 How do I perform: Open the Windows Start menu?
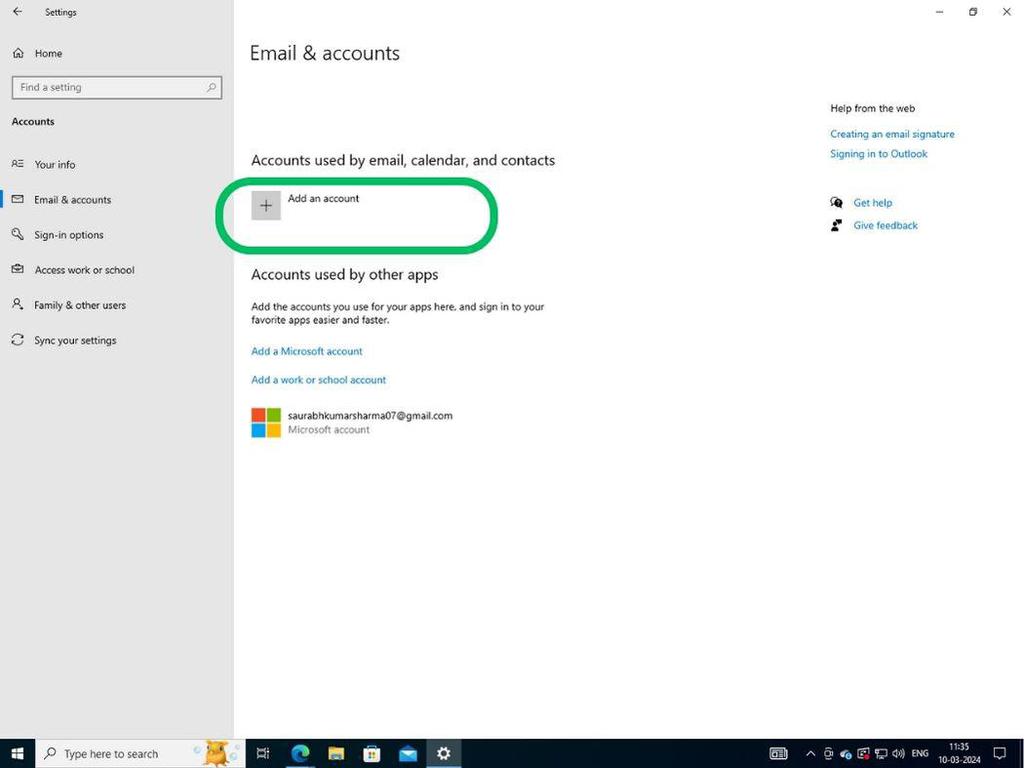point(18,754)
